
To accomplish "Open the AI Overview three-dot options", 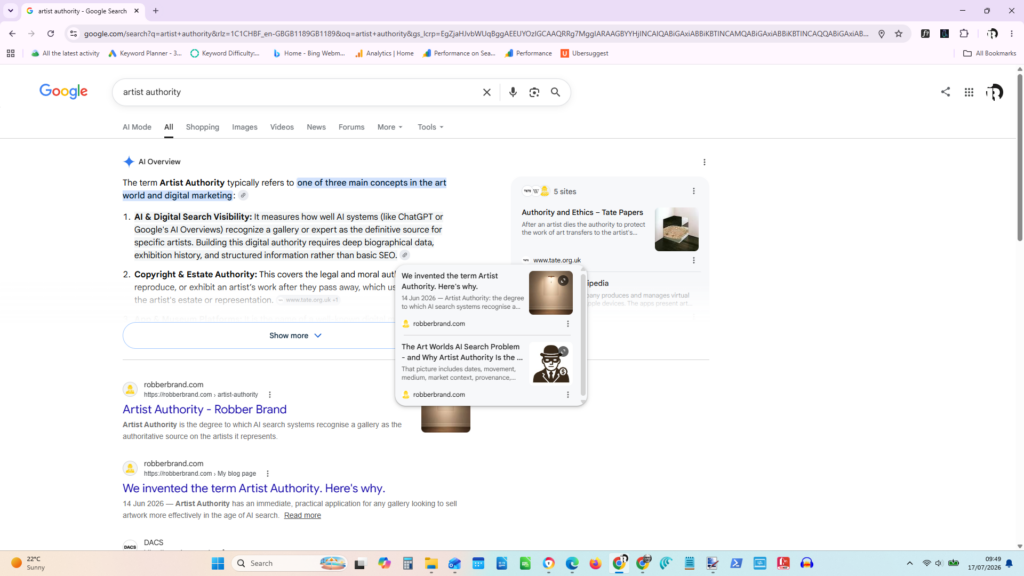I will coord(704,162).
